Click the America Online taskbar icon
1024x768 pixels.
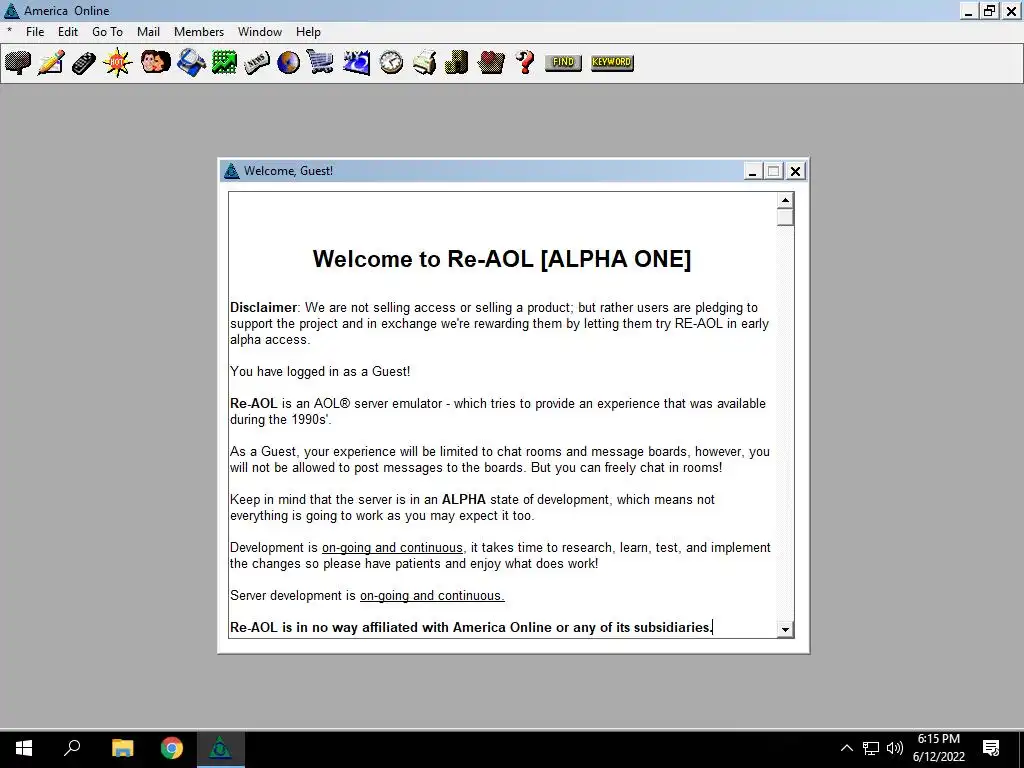tap(221, 748)
